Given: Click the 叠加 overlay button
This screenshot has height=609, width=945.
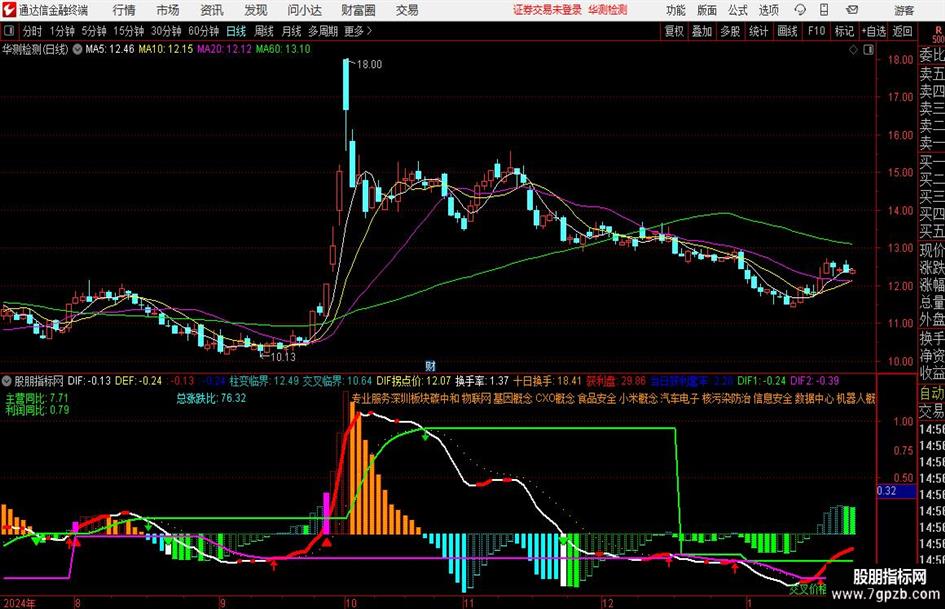Looking at the screenshot, I should tap(702, 31).
